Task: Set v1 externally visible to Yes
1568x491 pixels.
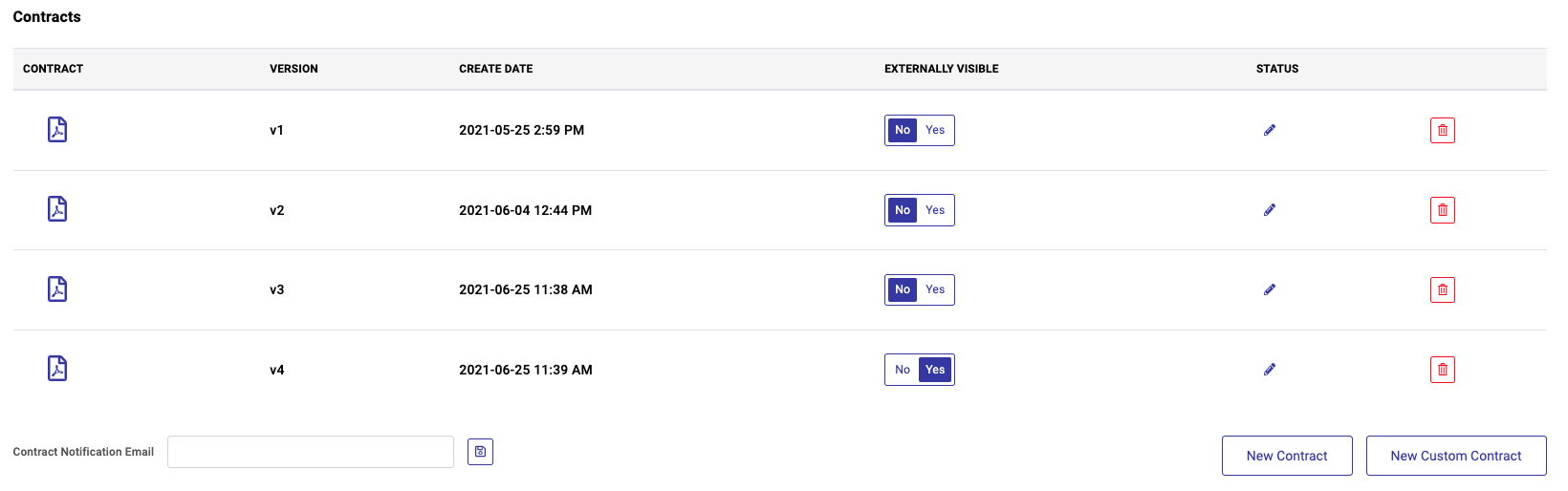Action: pyautogui.click(x=935, y=130)
